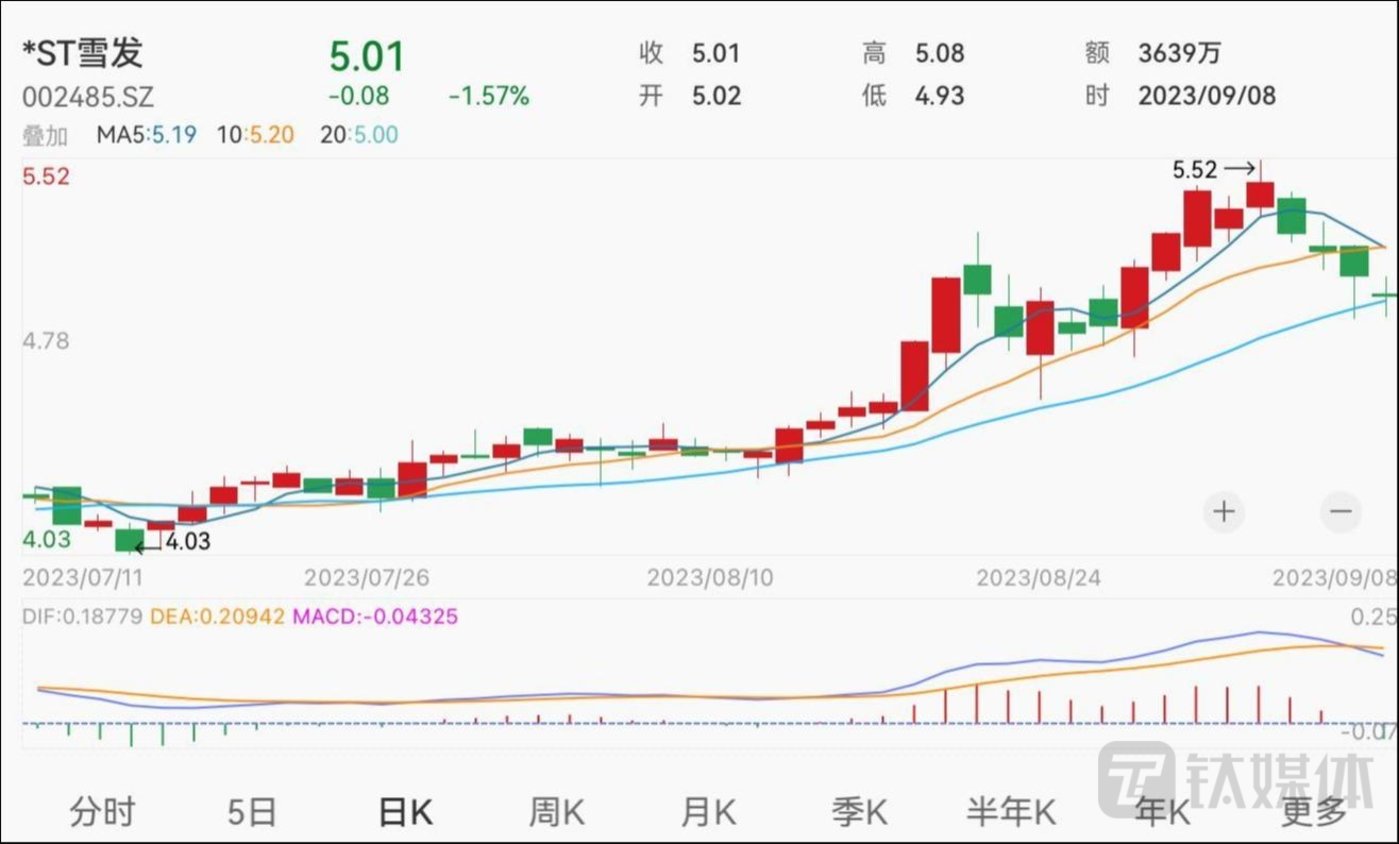Tap the MACD:-0.04325 label
The height and width of the screenshot is (844, 1399).
pyautogui.click(x=375, y=617)
